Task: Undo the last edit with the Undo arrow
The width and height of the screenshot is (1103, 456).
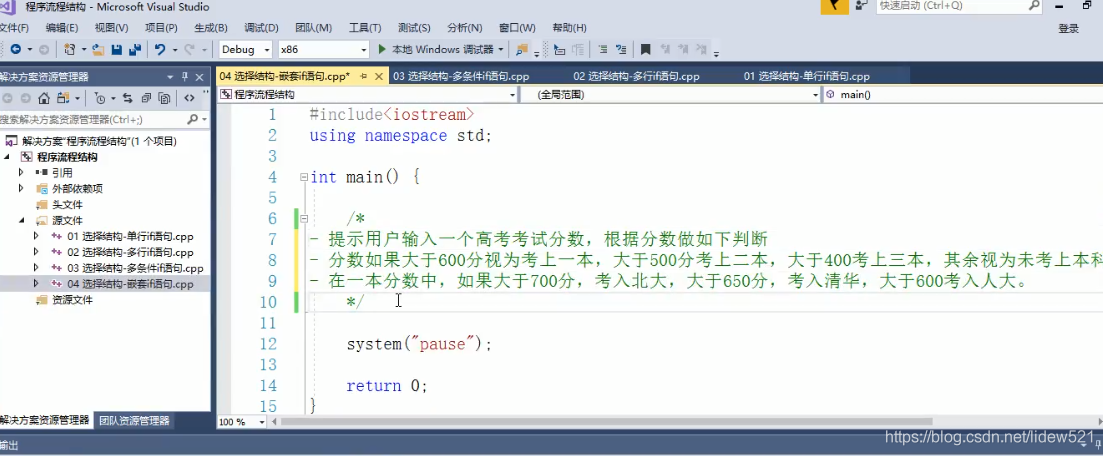Action: (160, 49)
